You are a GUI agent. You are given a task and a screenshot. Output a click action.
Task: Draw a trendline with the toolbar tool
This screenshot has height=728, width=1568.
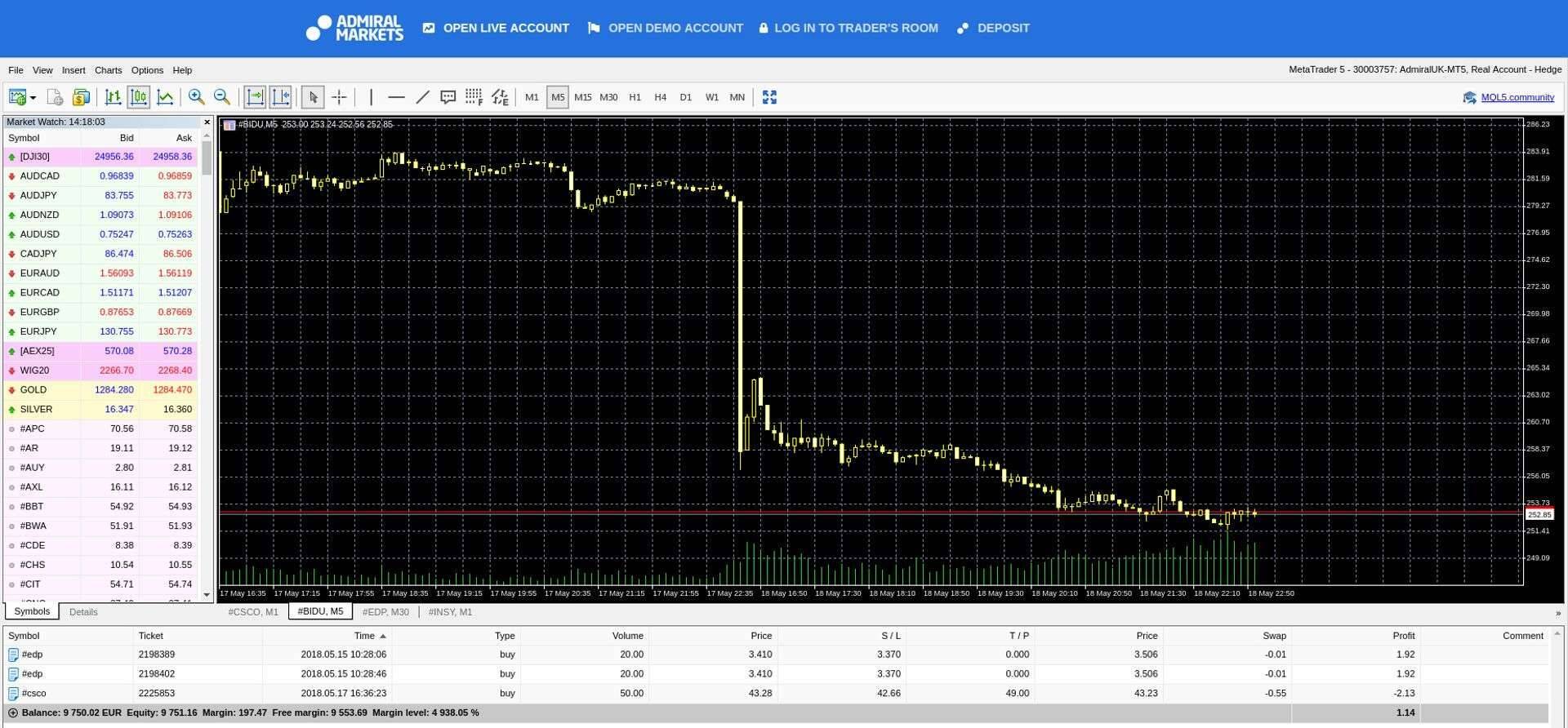pos(422,97)
